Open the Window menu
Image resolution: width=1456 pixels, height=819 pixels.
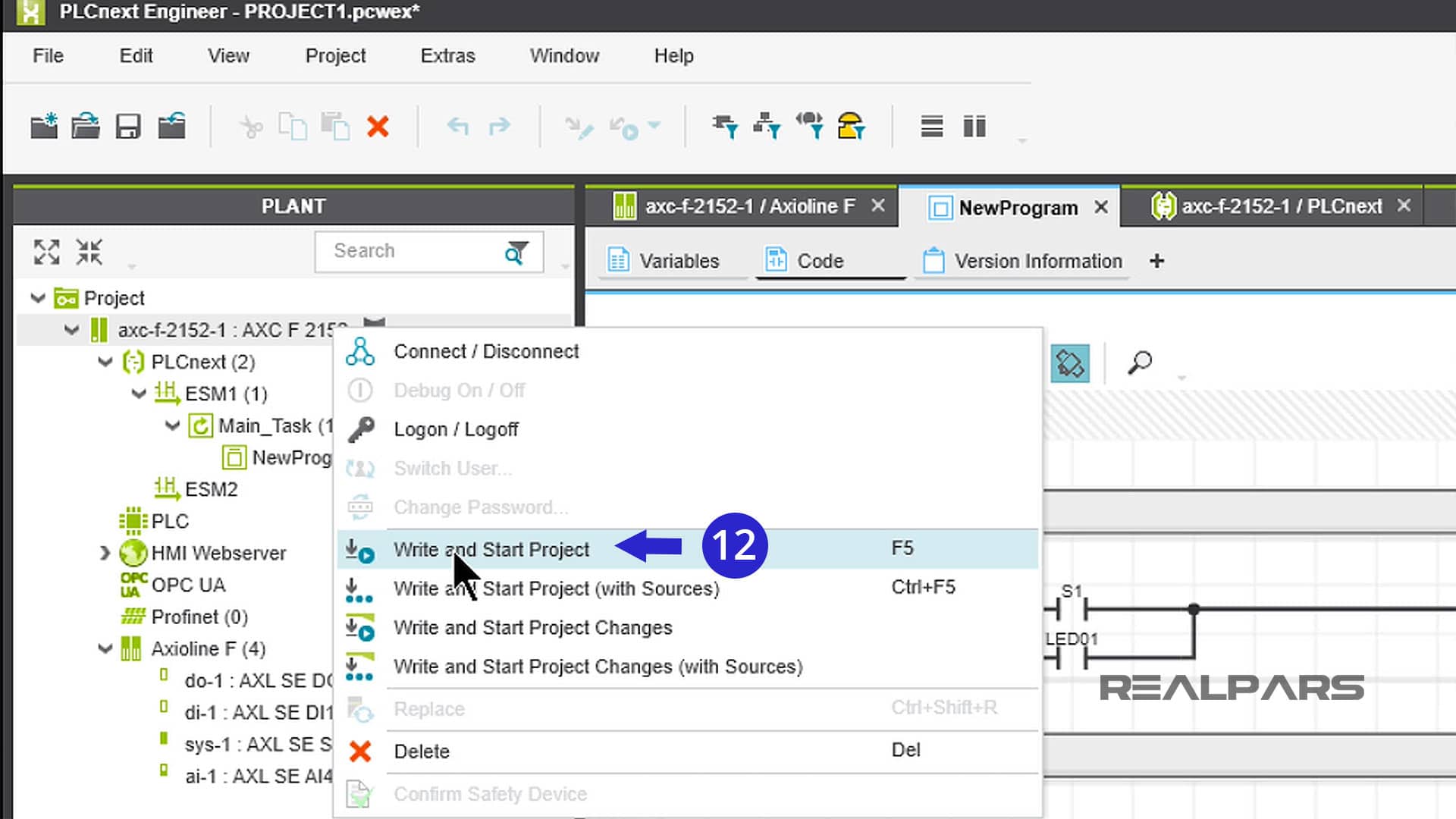[564, 56]
